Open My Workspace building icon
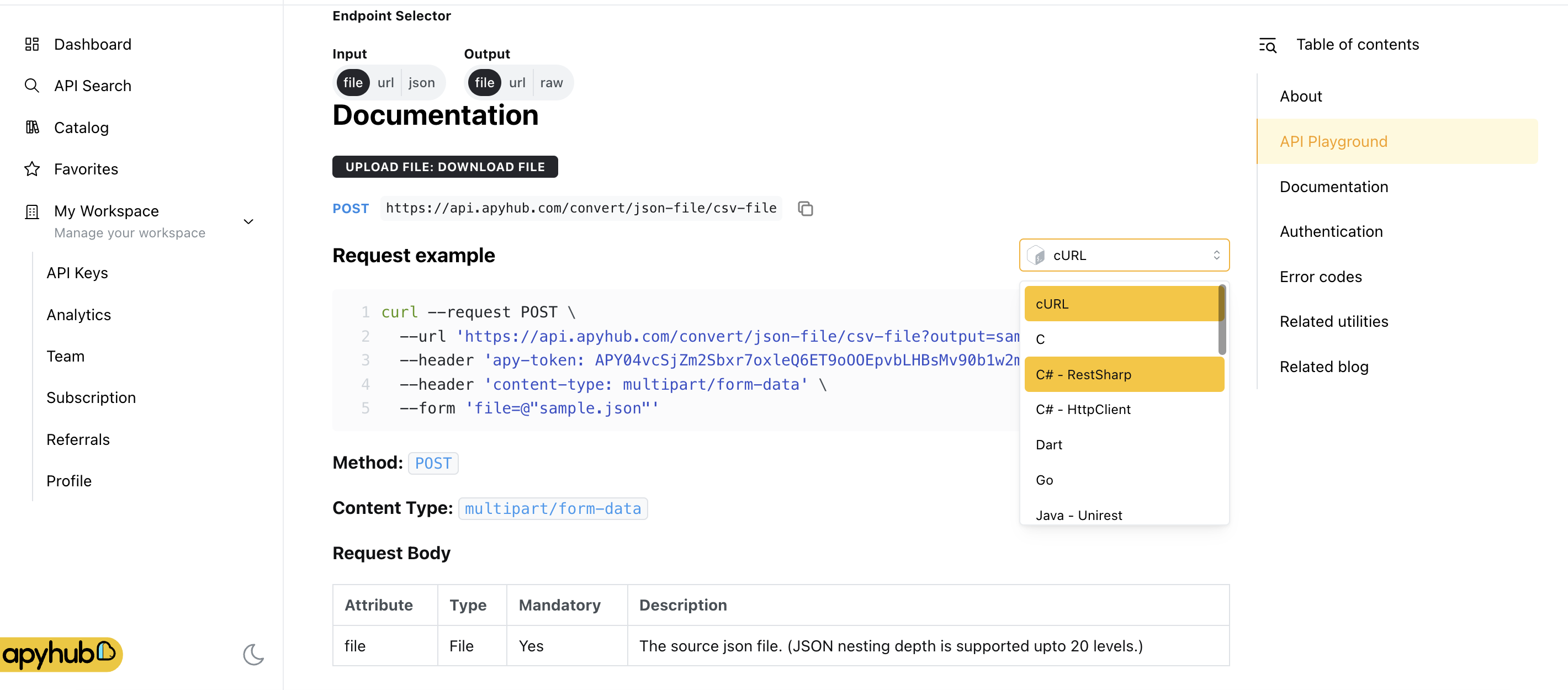1568x690 pixels. point(31,211)
